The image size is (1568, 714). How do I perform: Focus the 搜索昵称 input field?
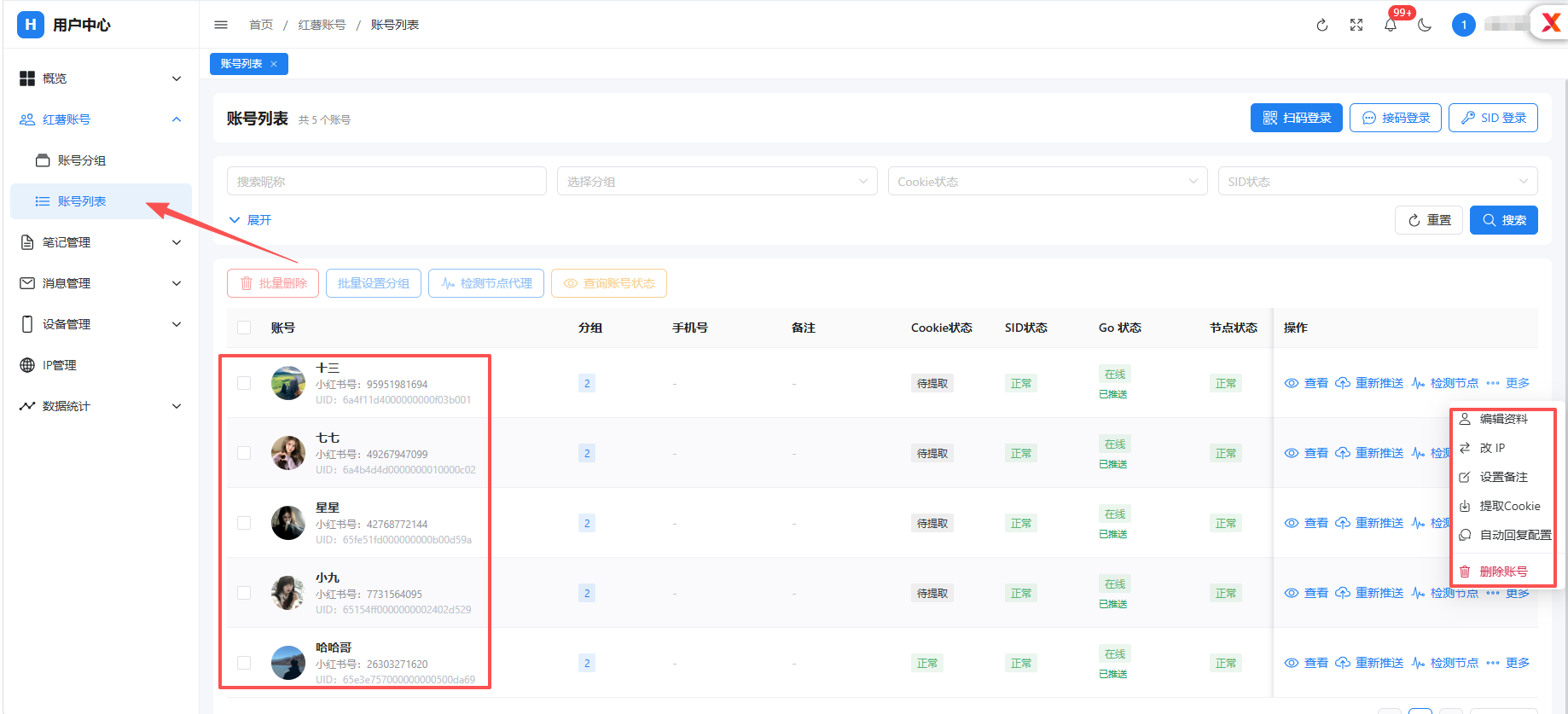click(386, 181)
